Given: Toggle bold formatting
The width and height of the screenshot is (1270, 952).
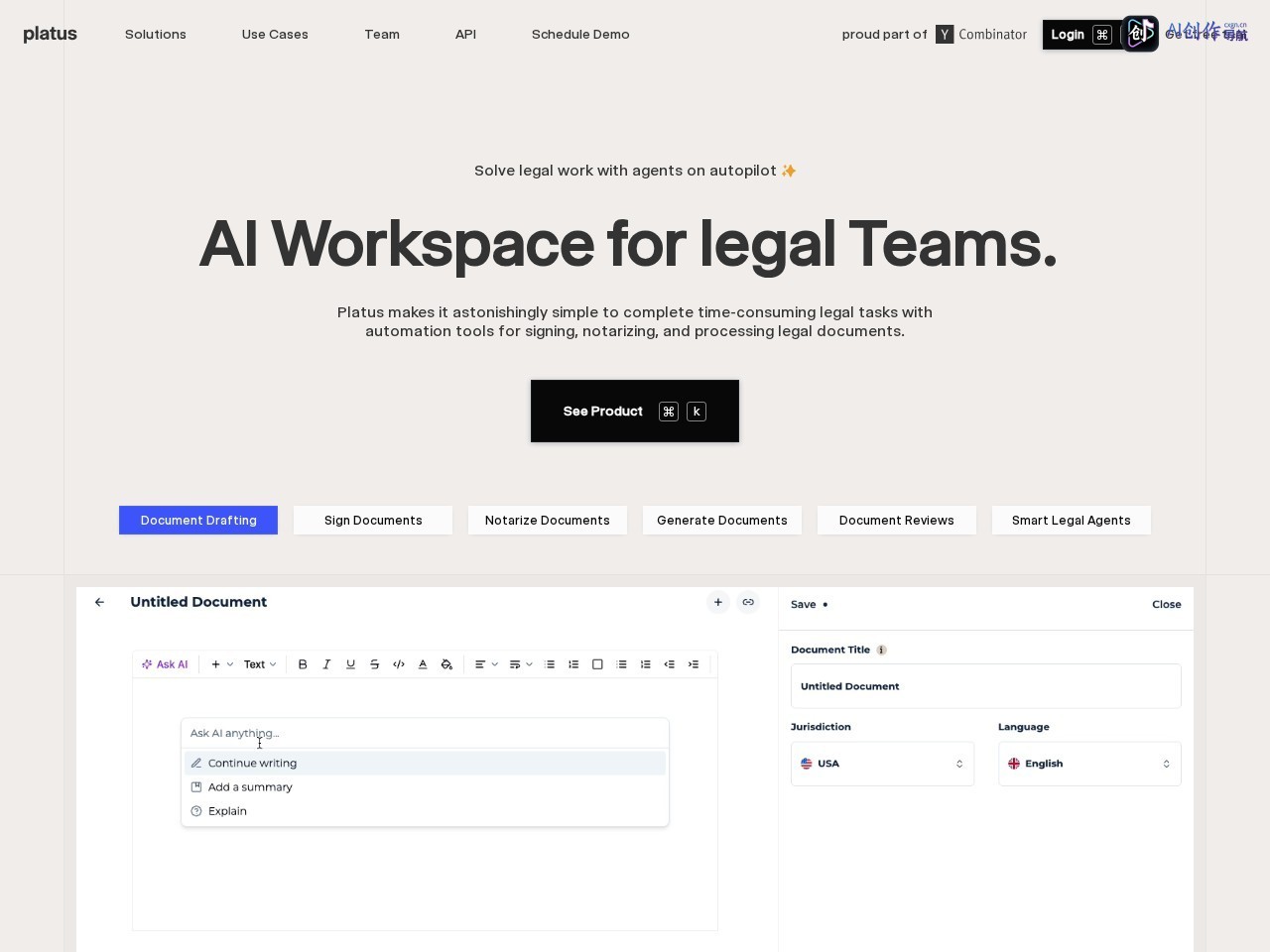Looking at the screenshot, I should 303,664.
